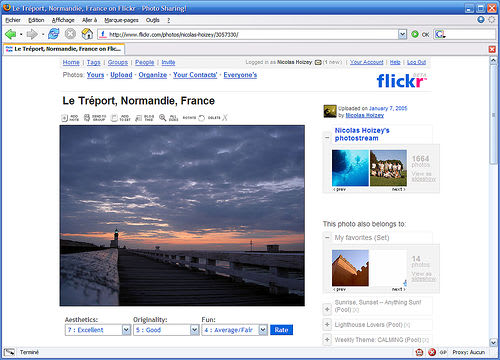500x360 pixels.
Task: Click the main lighthouse sunset photo
Action: (182, 215)
